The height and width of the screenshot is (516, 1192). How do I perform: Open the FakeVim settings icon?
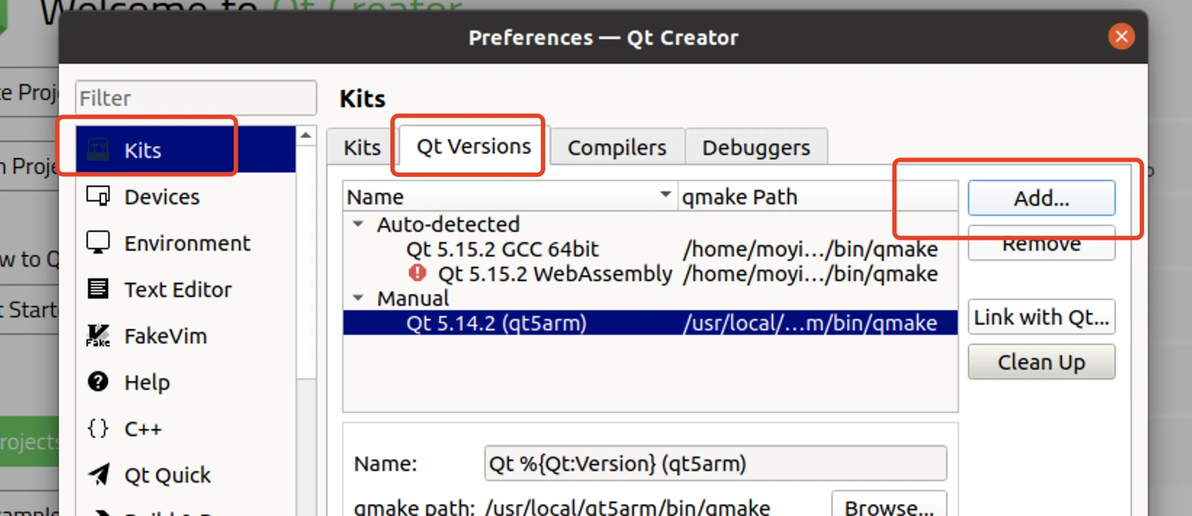[x=98, y=336]
